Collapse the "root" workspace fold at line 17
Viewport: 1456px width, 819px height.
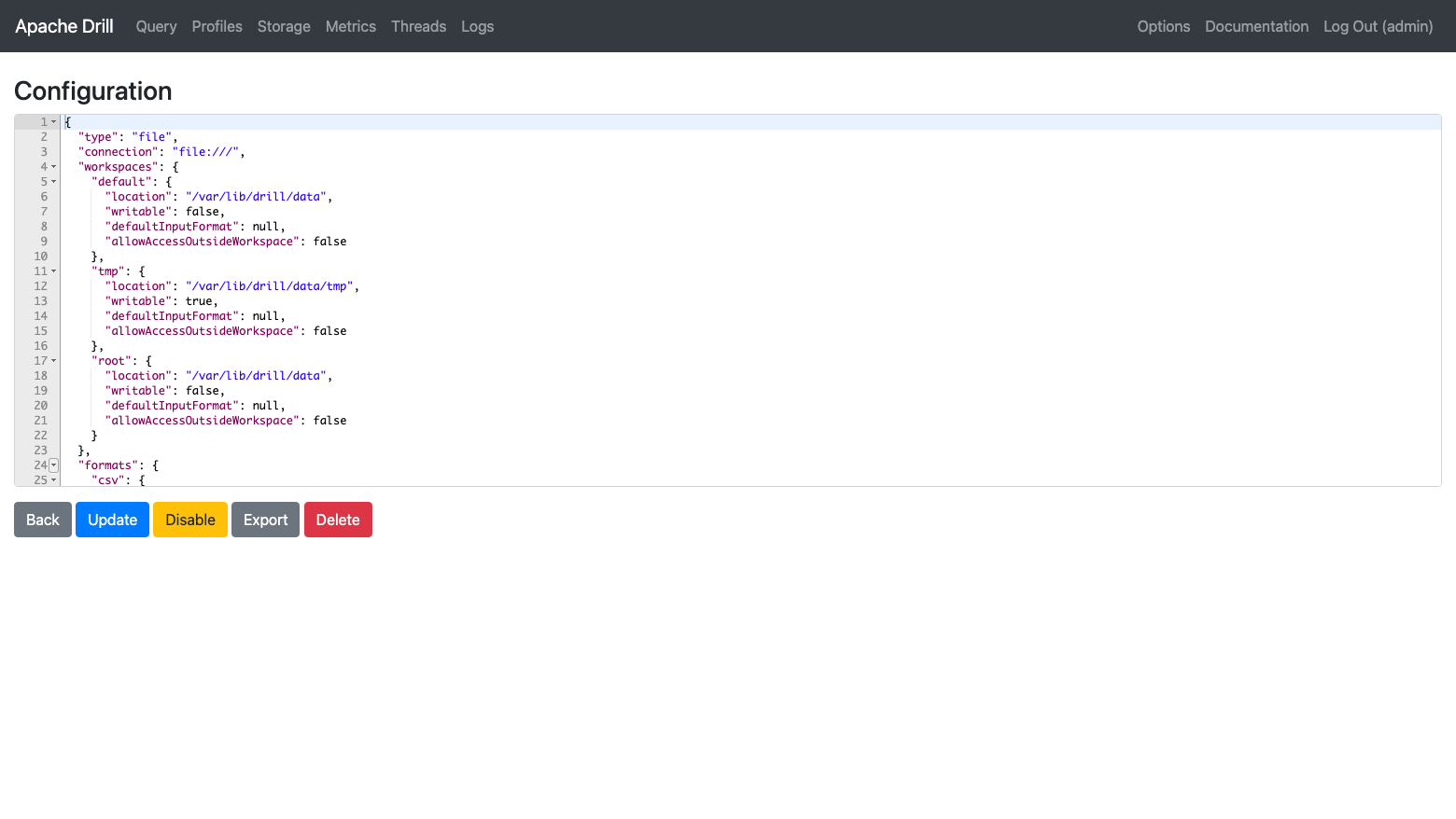click(x=53, y=361)
